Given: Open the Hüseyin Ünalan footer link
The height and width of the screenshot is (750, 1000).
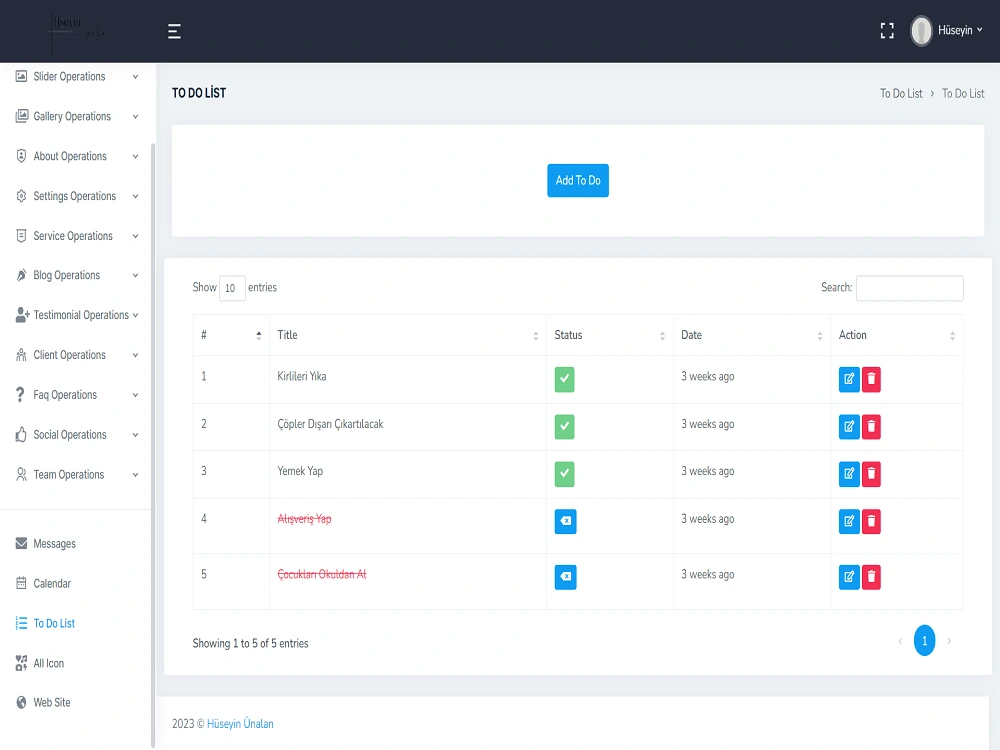Looking at the screenshot, I should click(240, 724).
